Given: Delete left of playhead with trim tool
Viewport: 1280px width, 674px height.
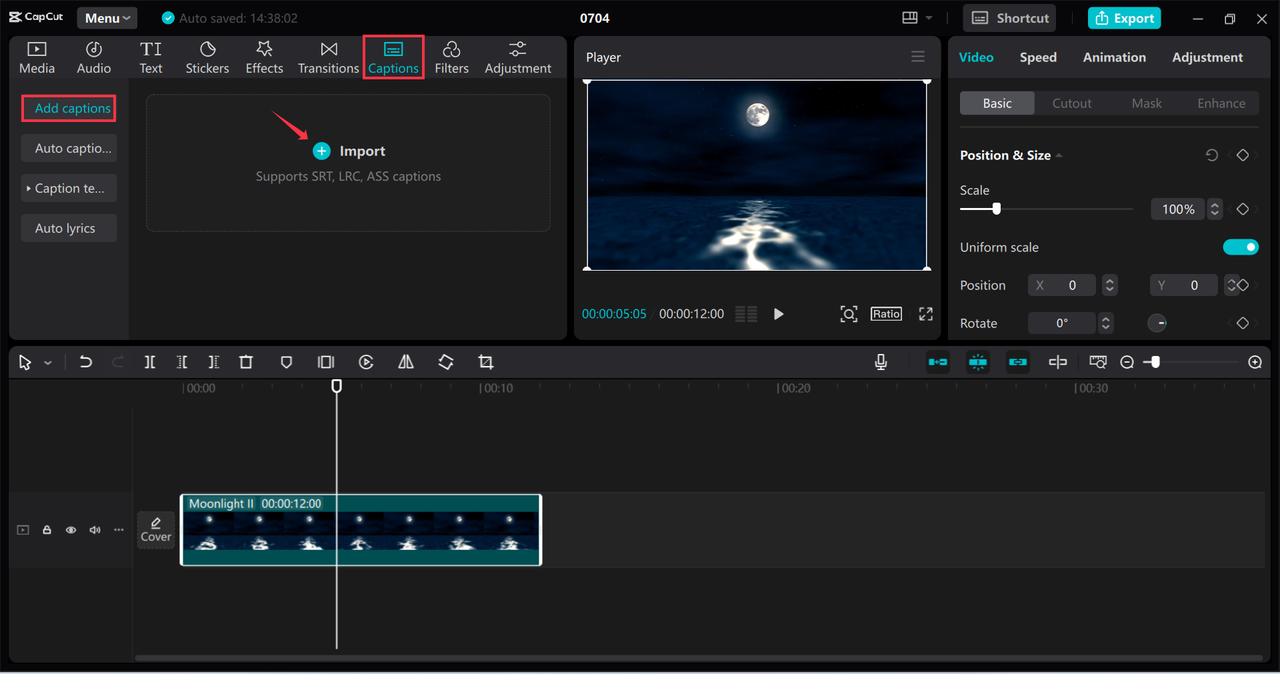Looking at the screenshot, I should click(x=182, y=362).
